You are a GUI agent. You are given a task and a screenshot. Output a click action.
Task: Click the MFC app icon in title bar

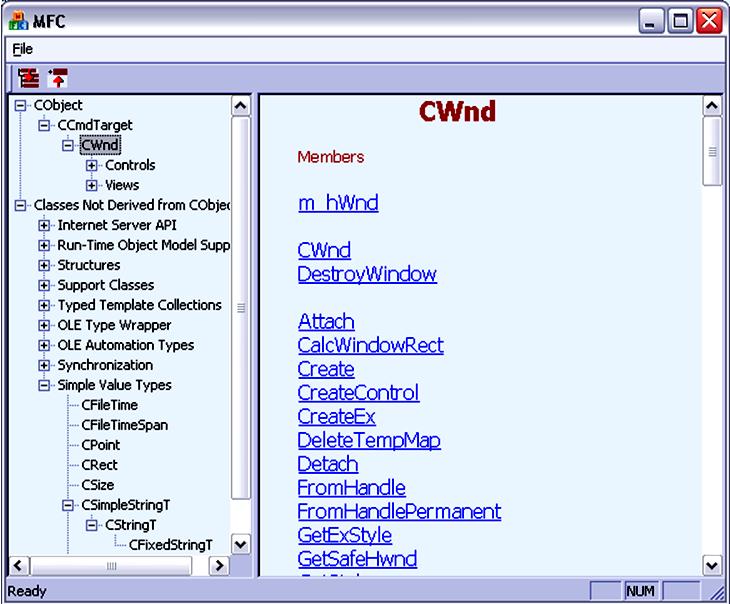tap(19, 21)
